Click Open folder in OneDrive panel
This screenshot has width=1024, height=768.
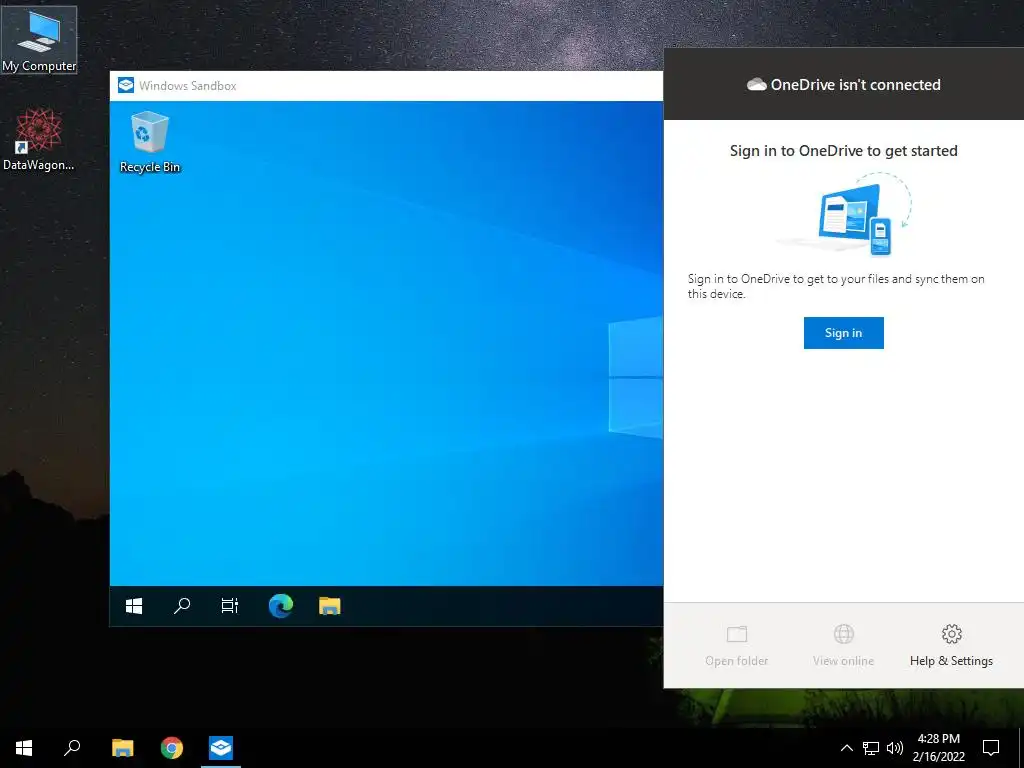click(737, 645)
